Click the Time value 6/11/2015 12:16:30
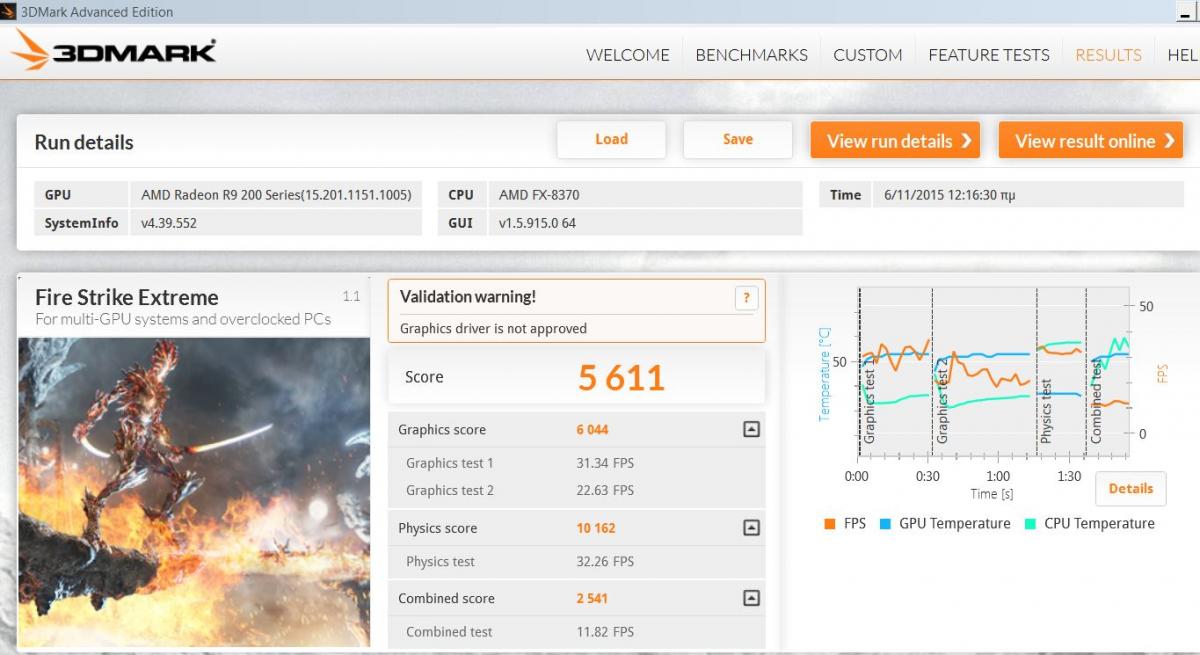This screenshot has width=1200, height=655. pyautogui.click(x=949, y=195)
